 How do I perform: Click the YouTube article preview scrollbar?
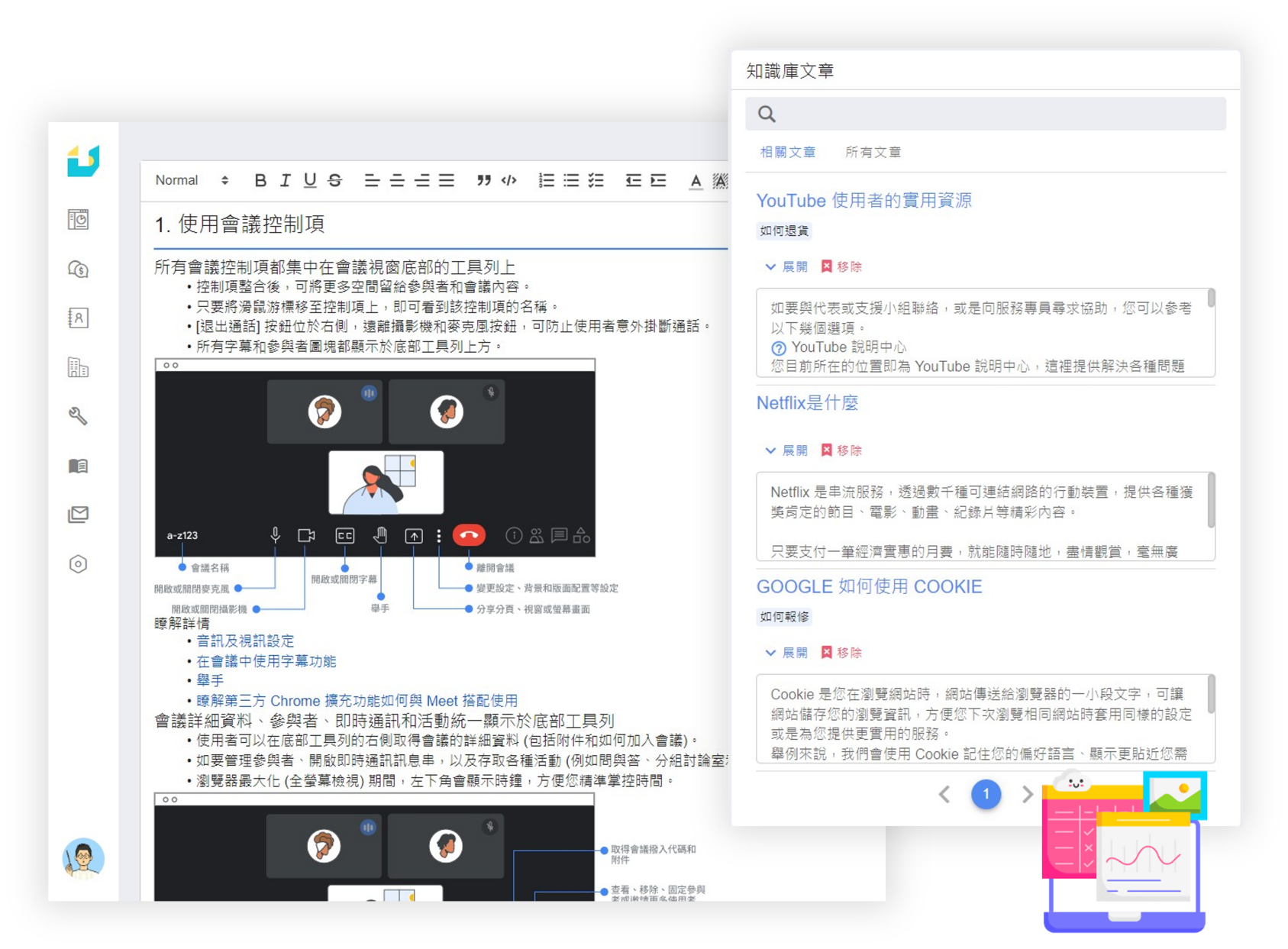(x=1211, y=299)
